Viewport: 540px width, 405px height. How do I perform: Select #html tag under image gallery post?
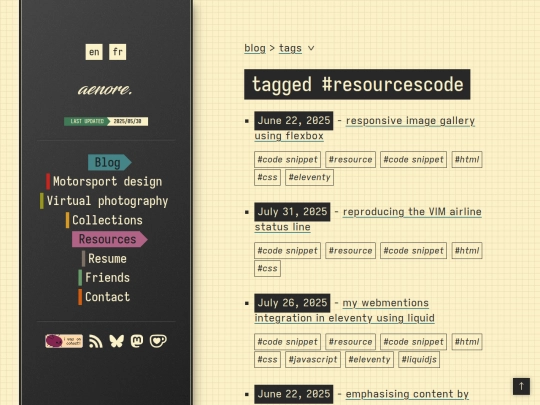[x=467, y=159]
